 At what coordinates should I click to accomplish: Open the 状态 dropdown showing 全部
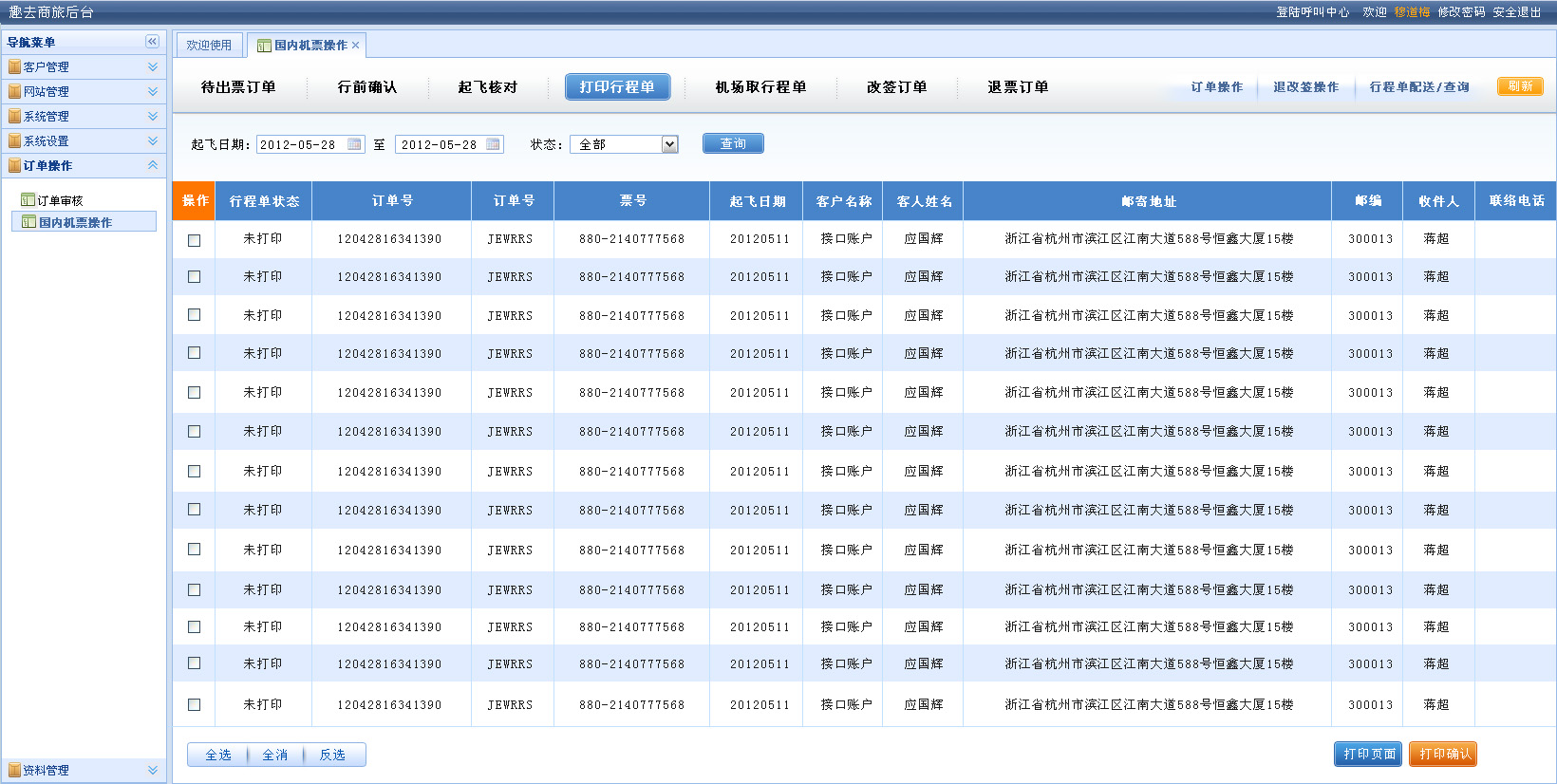click(624, 144)
